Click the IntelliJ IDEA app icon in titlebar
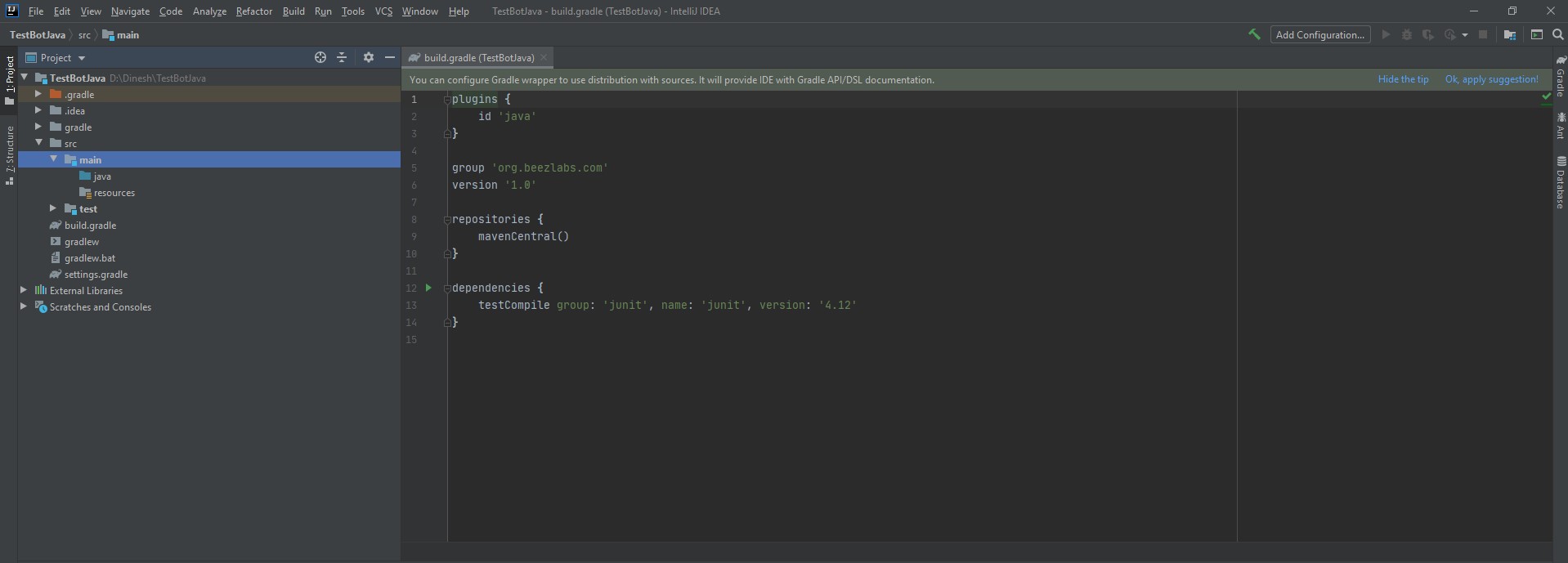The height and width of the screenshot is (563, 1568). point(11,11)
